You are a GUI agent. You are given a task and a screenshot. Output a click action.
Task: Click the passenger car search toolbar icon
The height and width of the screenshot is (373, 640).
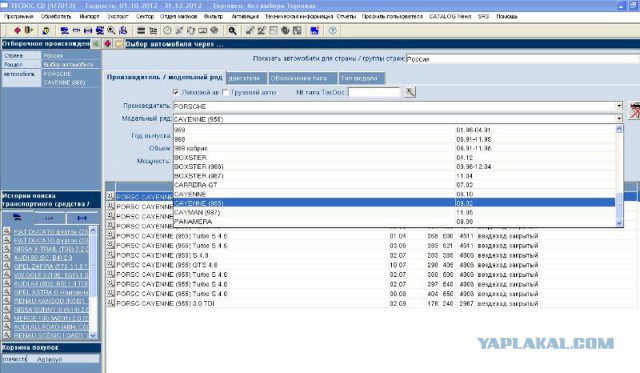pos(64,31)
